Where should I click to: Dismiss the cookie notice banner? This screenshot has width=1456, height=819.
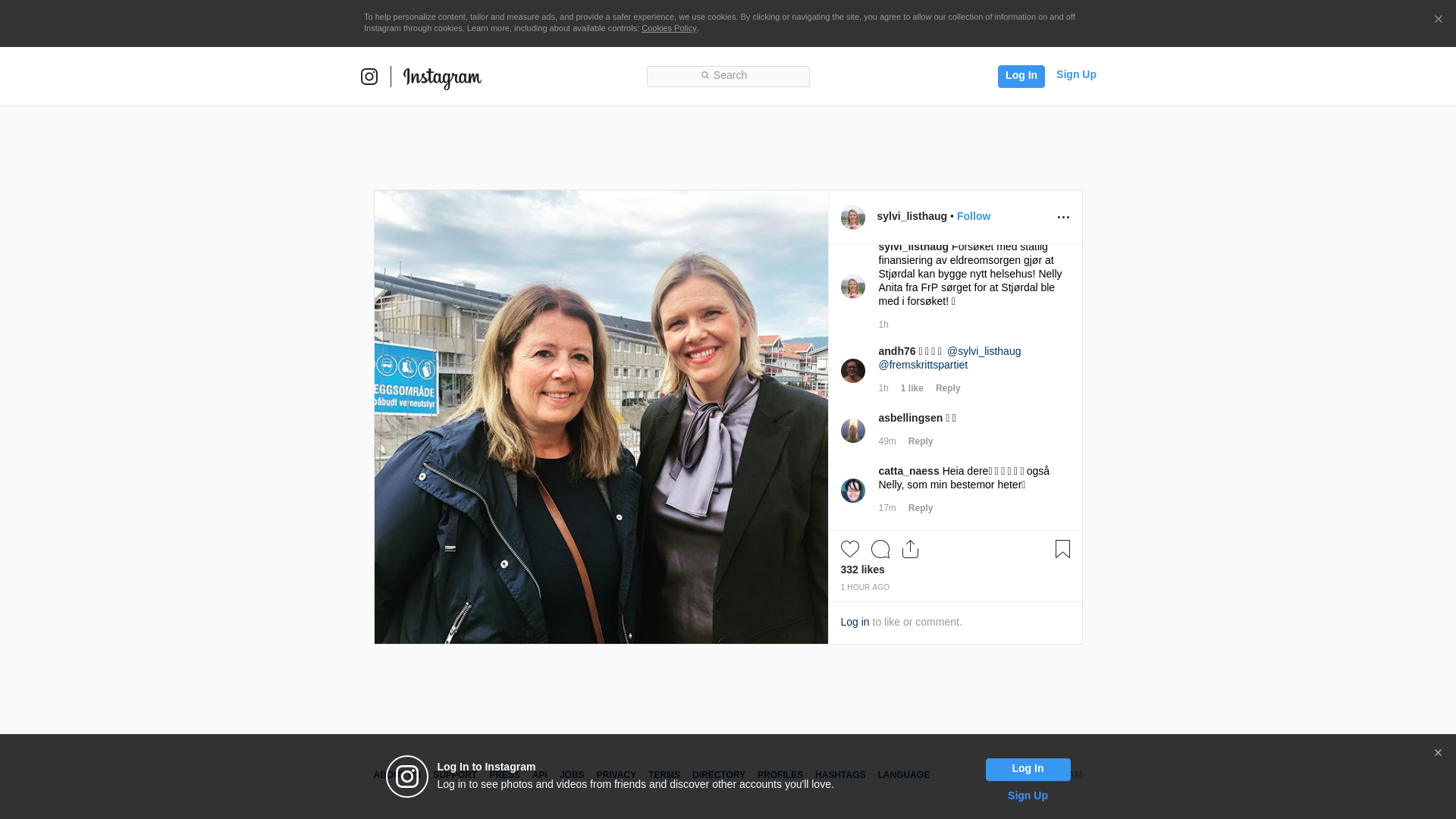click(1438, 19)
